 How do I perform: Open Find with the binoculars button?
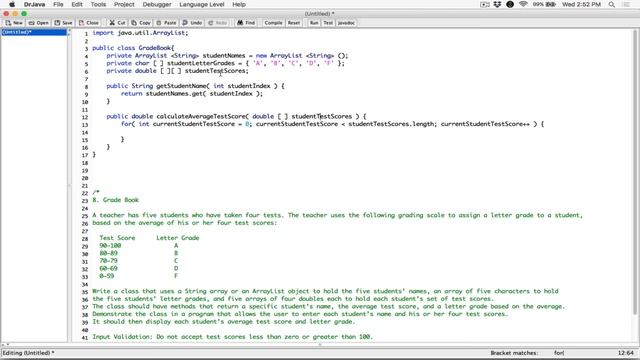(246, 23)
